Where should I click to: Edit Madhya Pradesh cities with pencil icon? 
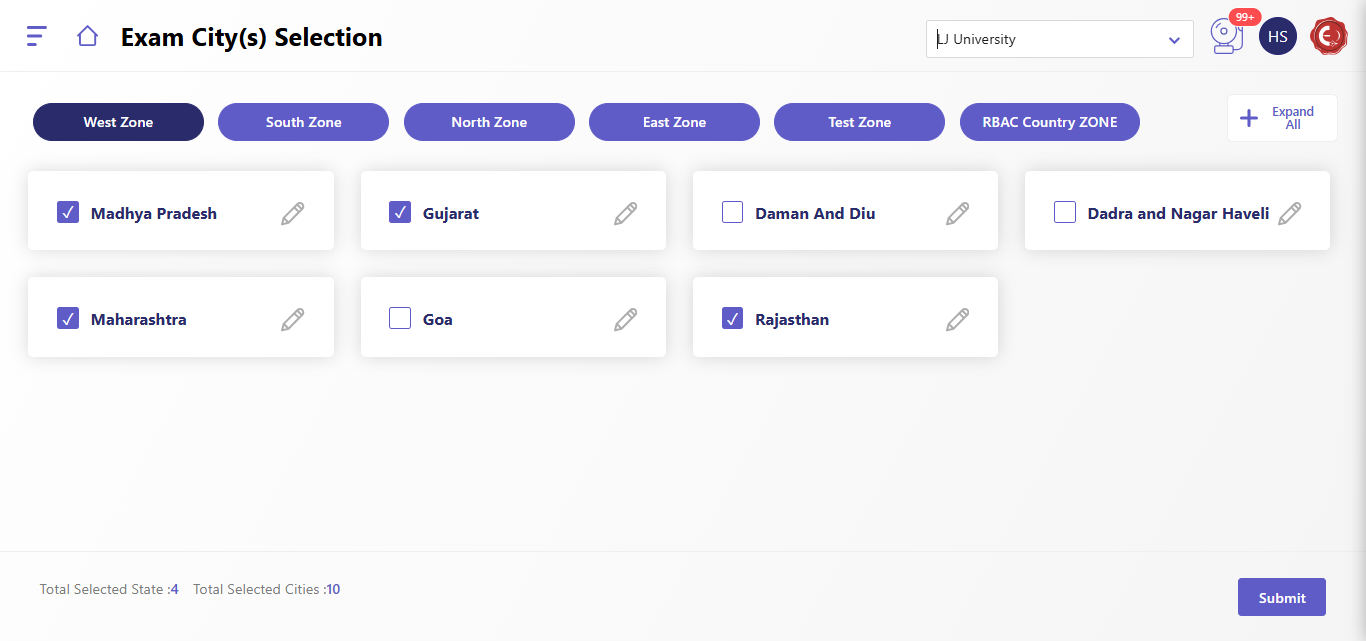[x=292, y=213]
